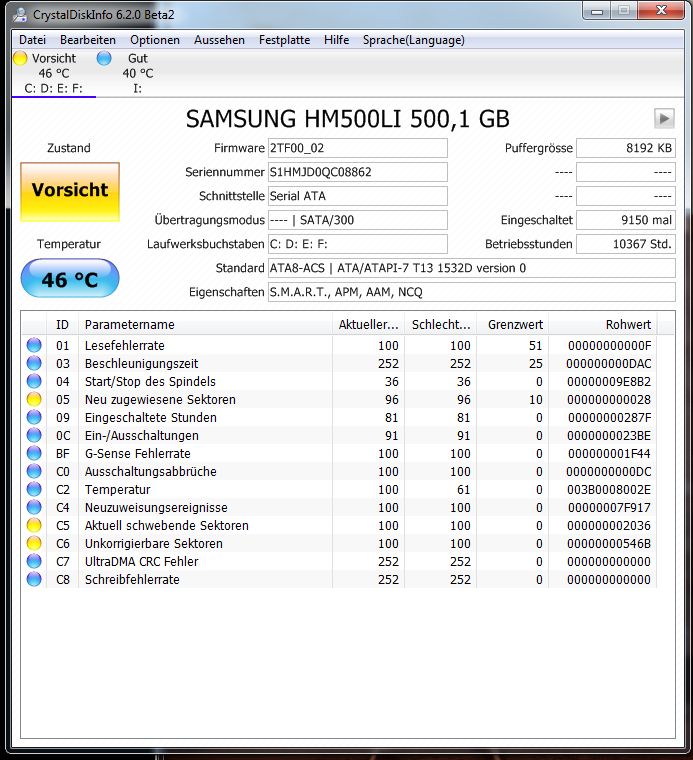Click blue status icon of Beschleunigungszeit row
The width and height of the screenshot is (693, 760).
click(34, 363)
